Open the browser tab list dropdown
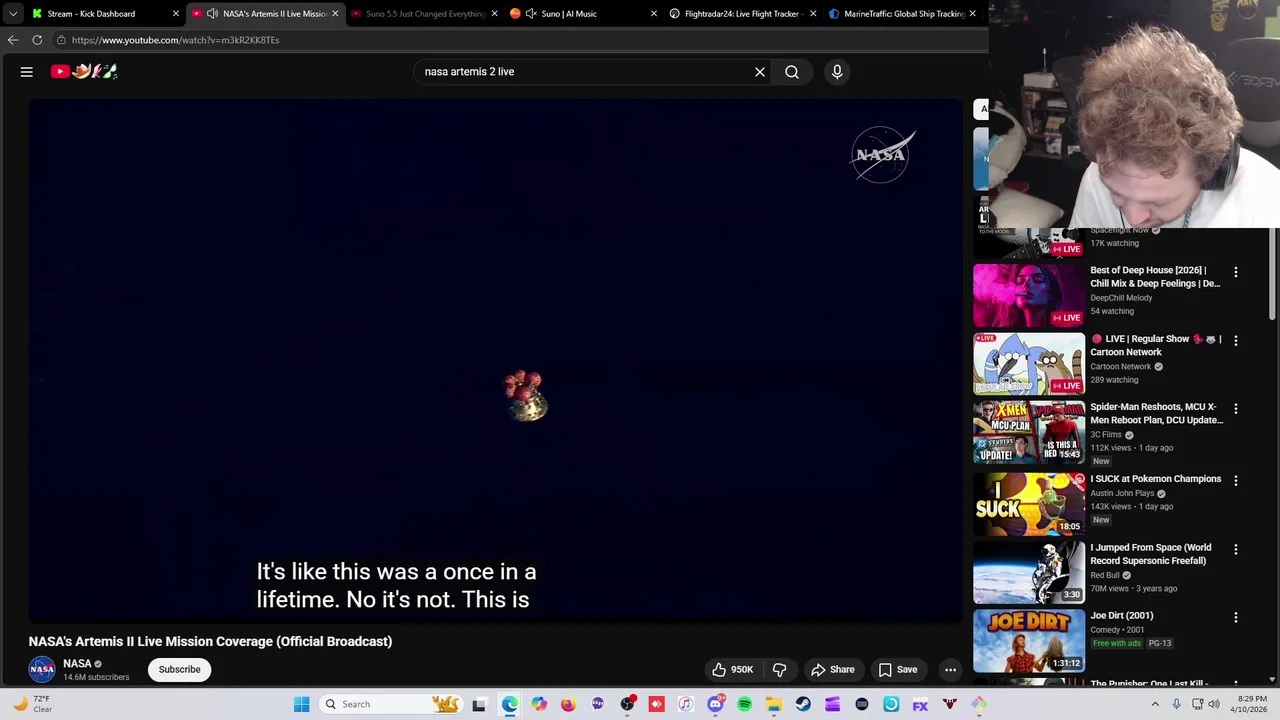Viewport: 1280px width, 720px height. pyautogui.click(x=13, y=14)
